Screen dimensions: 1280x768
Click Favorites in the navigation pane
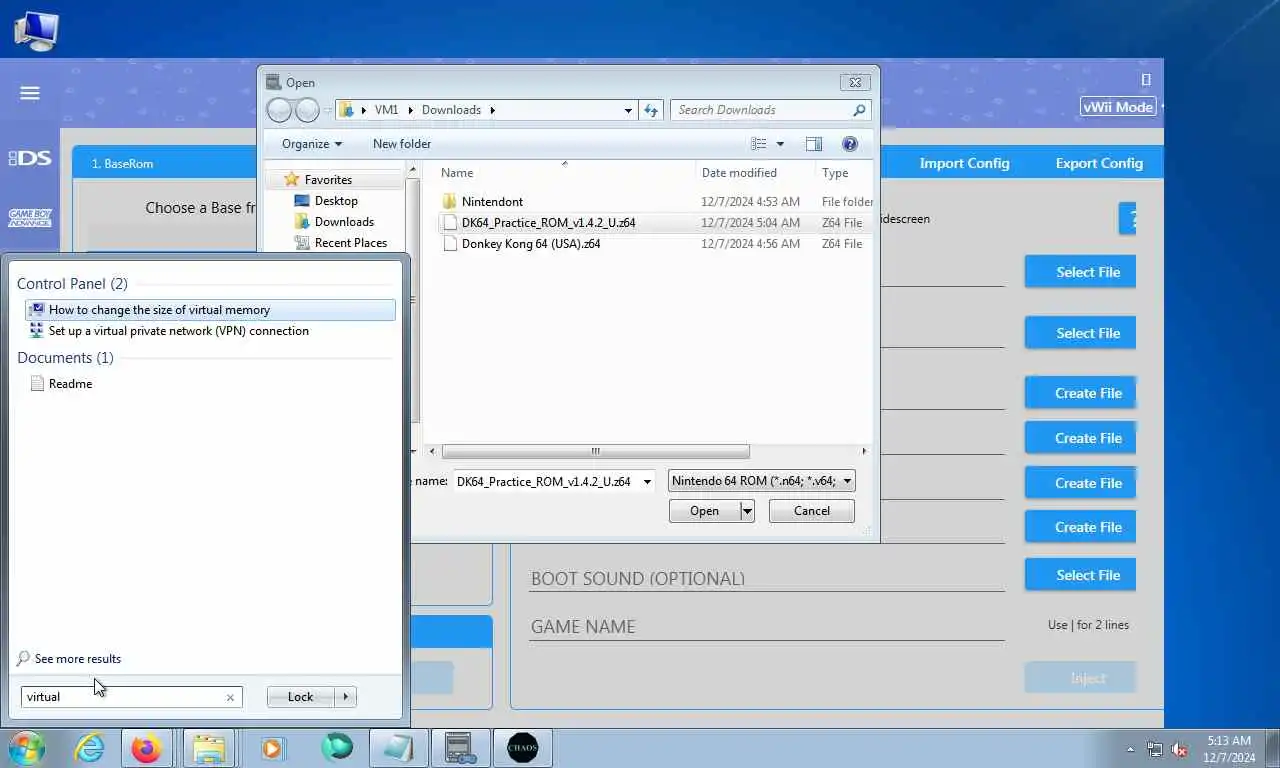328,180
